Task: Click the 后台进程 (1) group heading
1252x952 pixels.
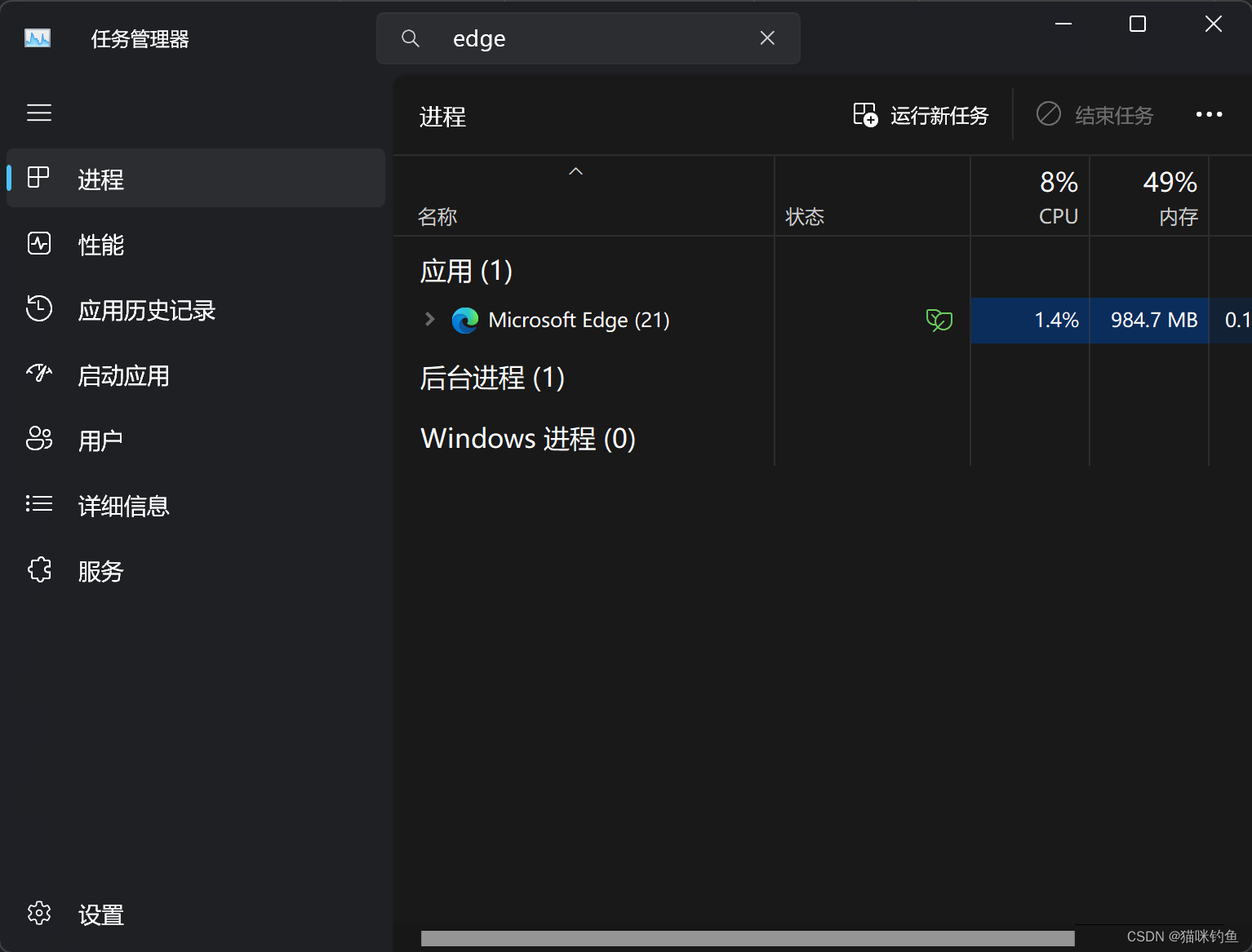Action: 492,378
